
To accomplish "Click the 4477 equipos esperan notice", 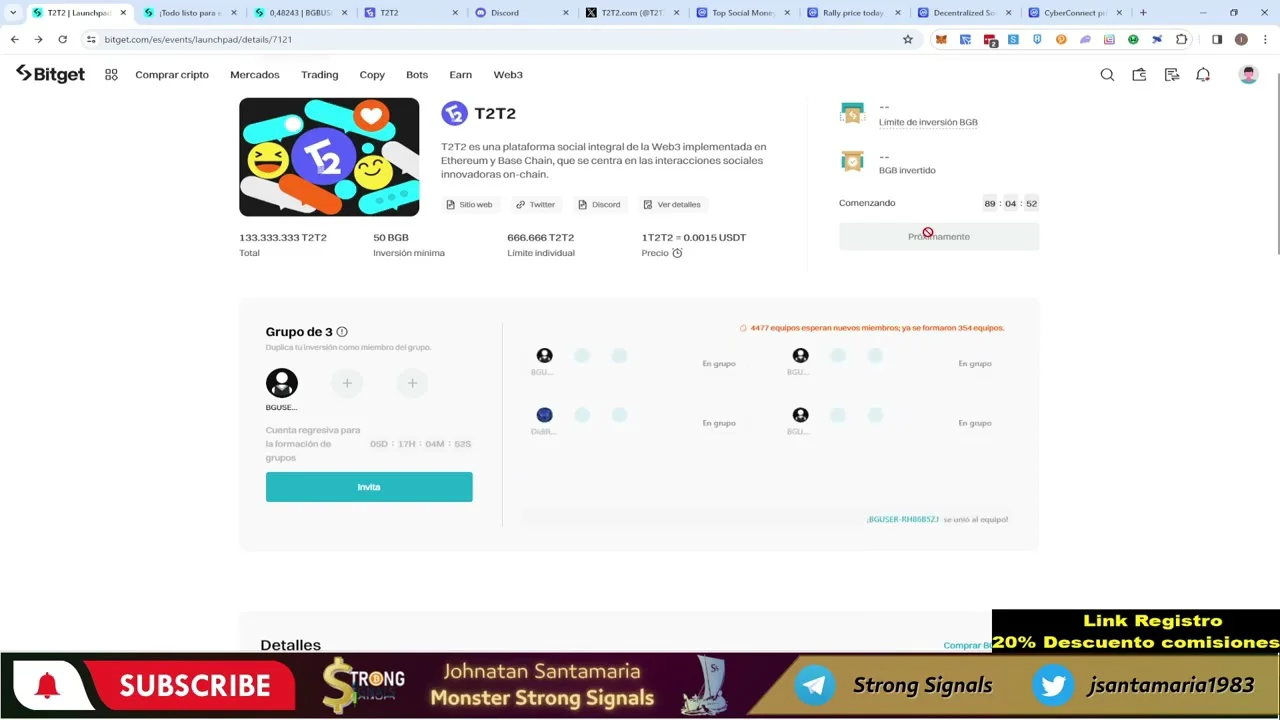I will [x=877, y=328].
